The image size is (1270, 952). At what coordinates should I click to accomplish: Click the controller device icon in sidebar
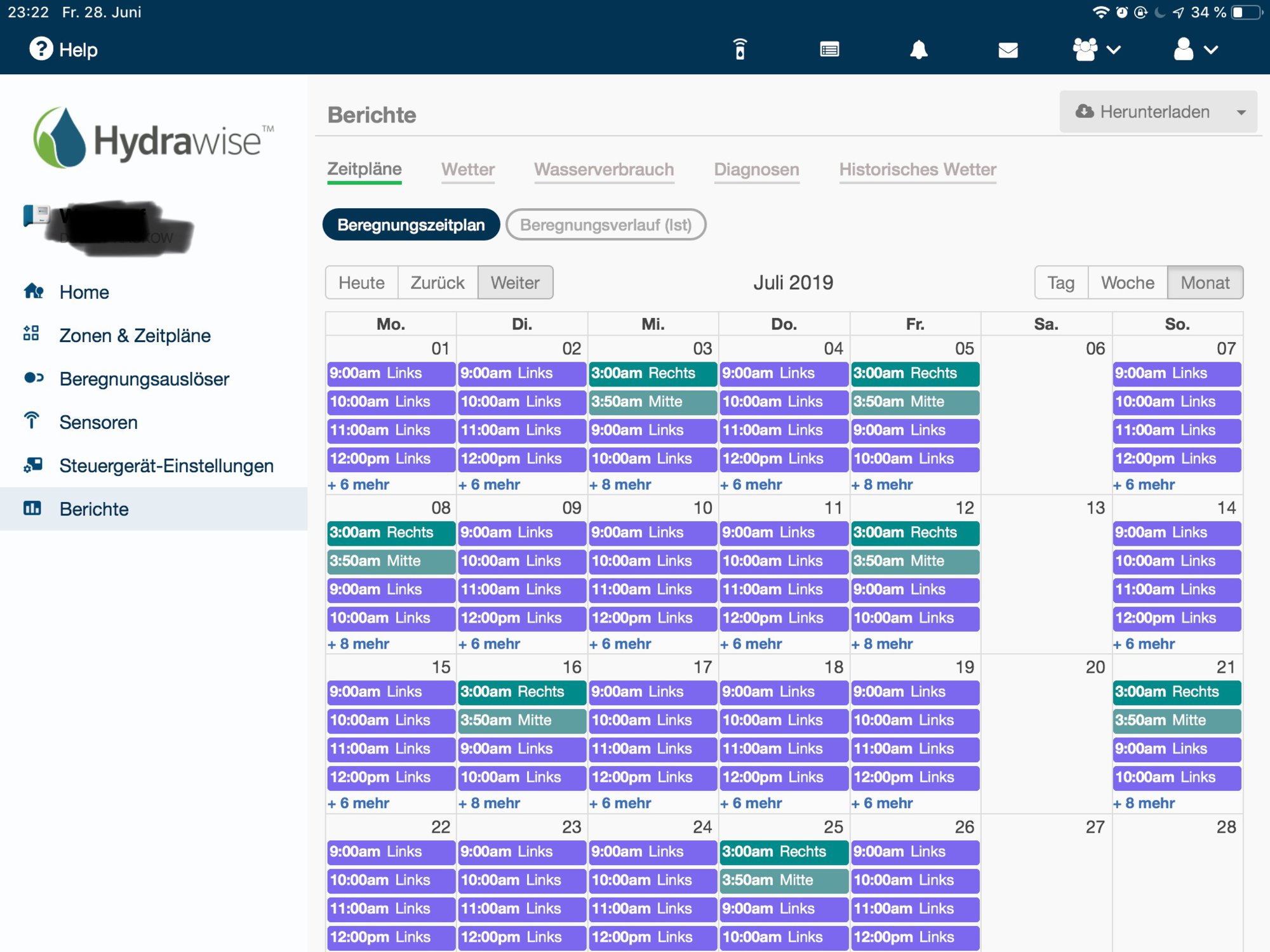pos(36,215)
